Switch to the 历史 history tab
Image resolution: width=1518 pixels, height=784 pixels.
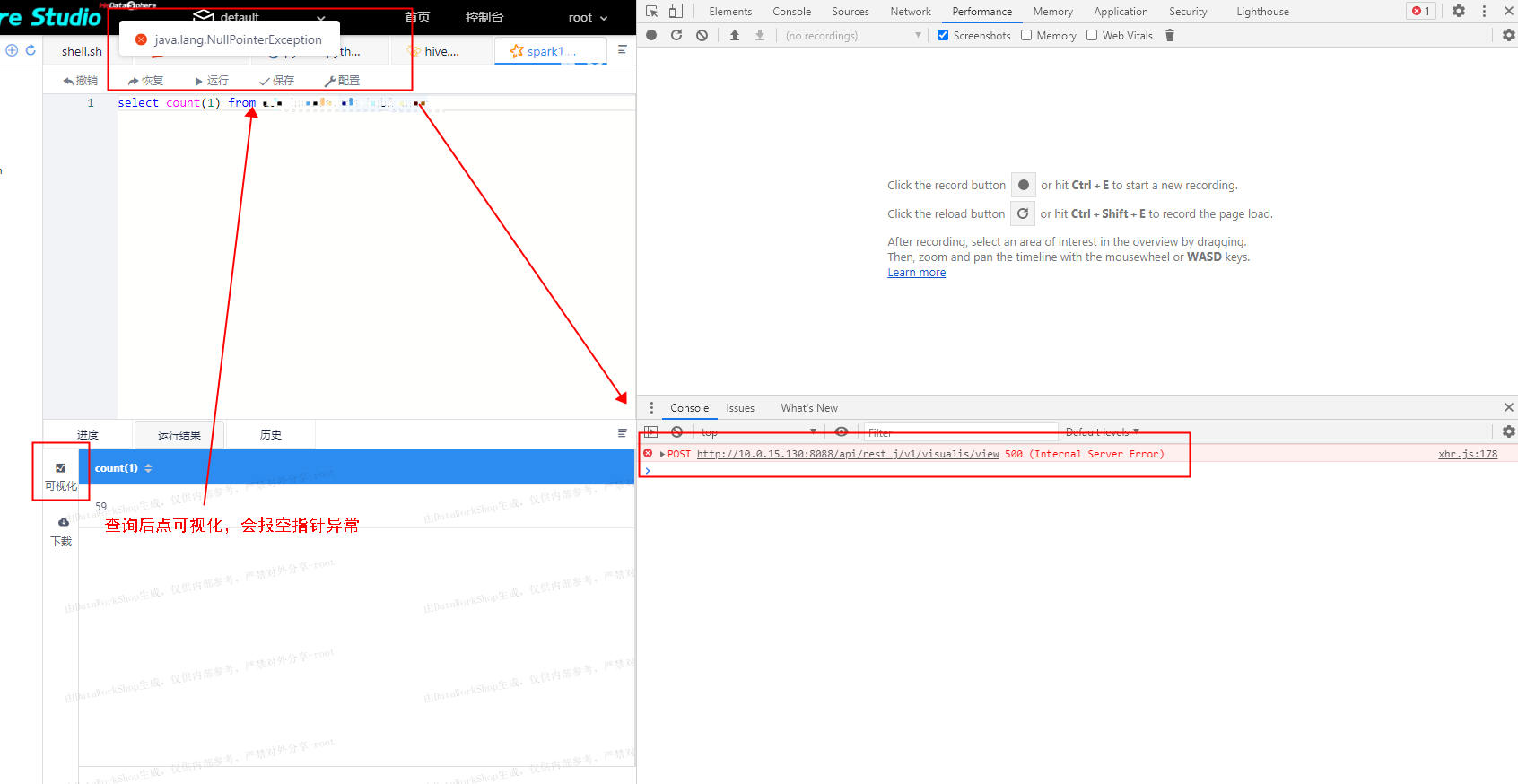pyautogui.click(x=271, y=434)
